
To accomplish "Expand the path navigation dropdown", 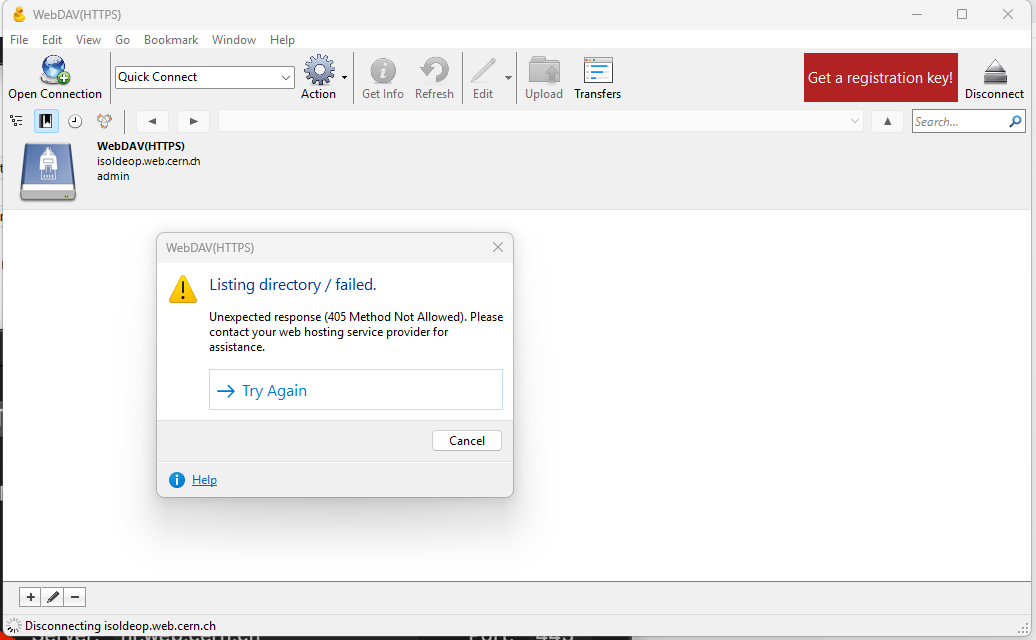I will (x=855, y=121).
